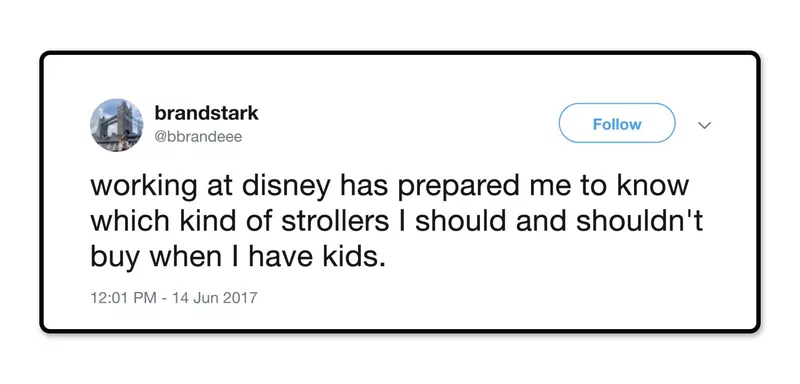Click the date 14 Jun 2017
This screenshot has width=800, height=384.
tap(214, 297)
